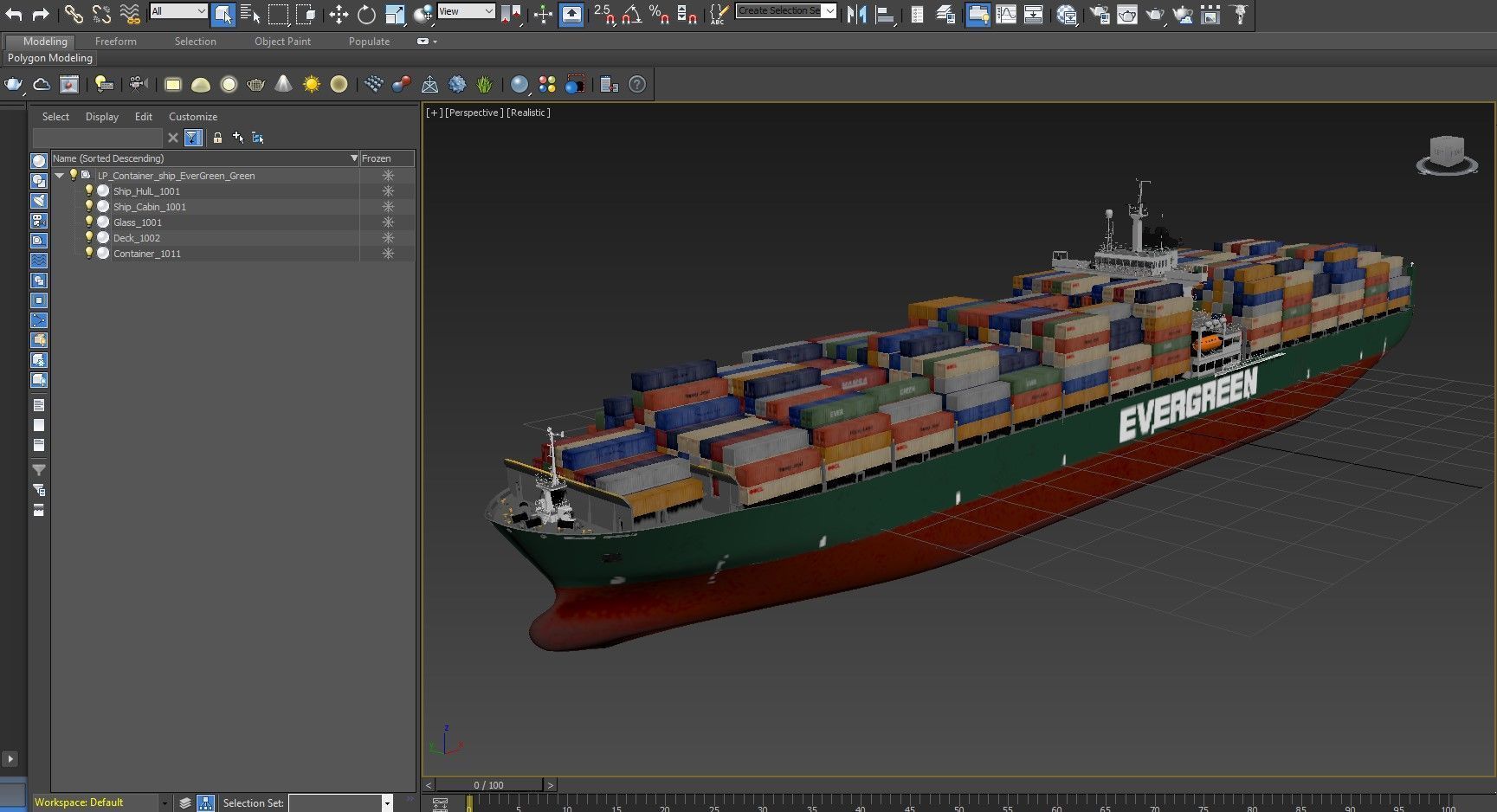Activate the Select Object tool
This screenshot has height=812, width=1497.
point(223,14)
